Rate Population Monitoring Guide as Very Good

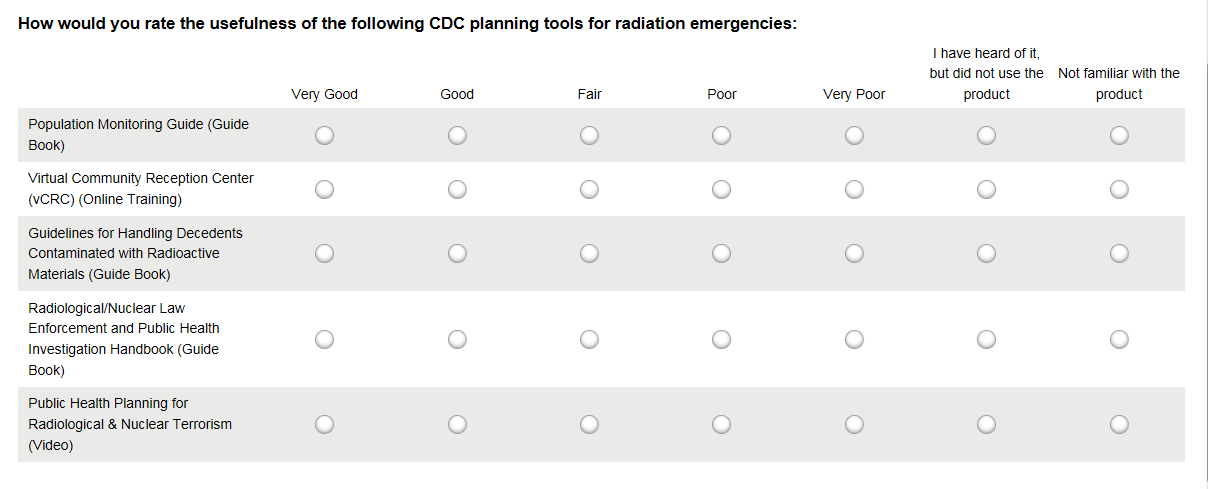pyautogui.click(x=324, y=135)
